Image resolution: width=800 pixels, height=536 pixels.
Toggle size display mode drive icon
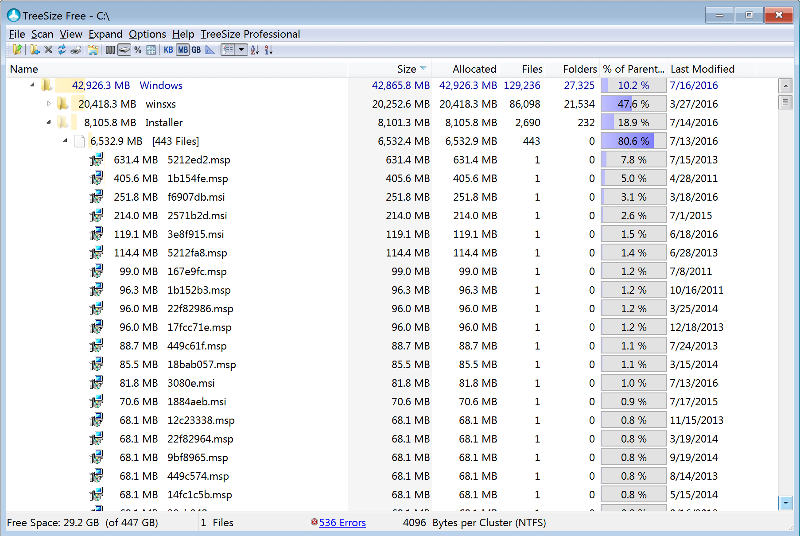124,49
